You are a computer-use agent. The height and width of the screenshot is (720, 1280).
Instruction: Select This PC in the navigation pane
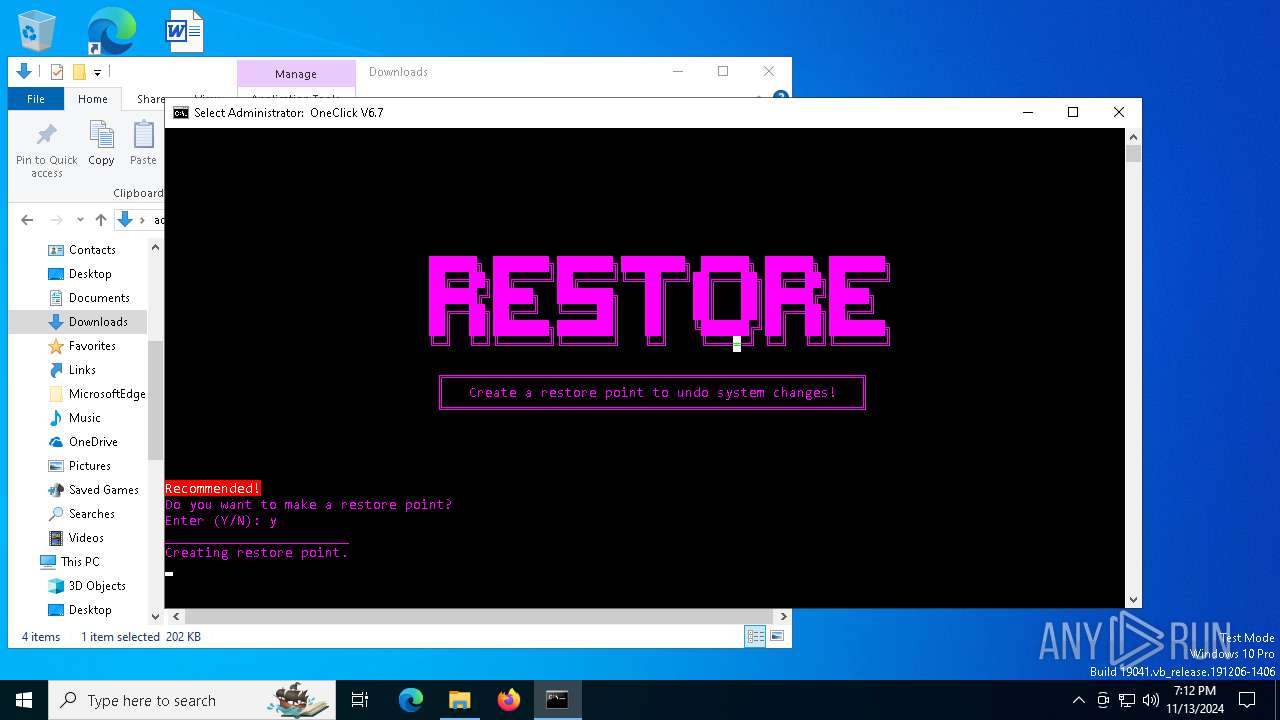point(80,562)
